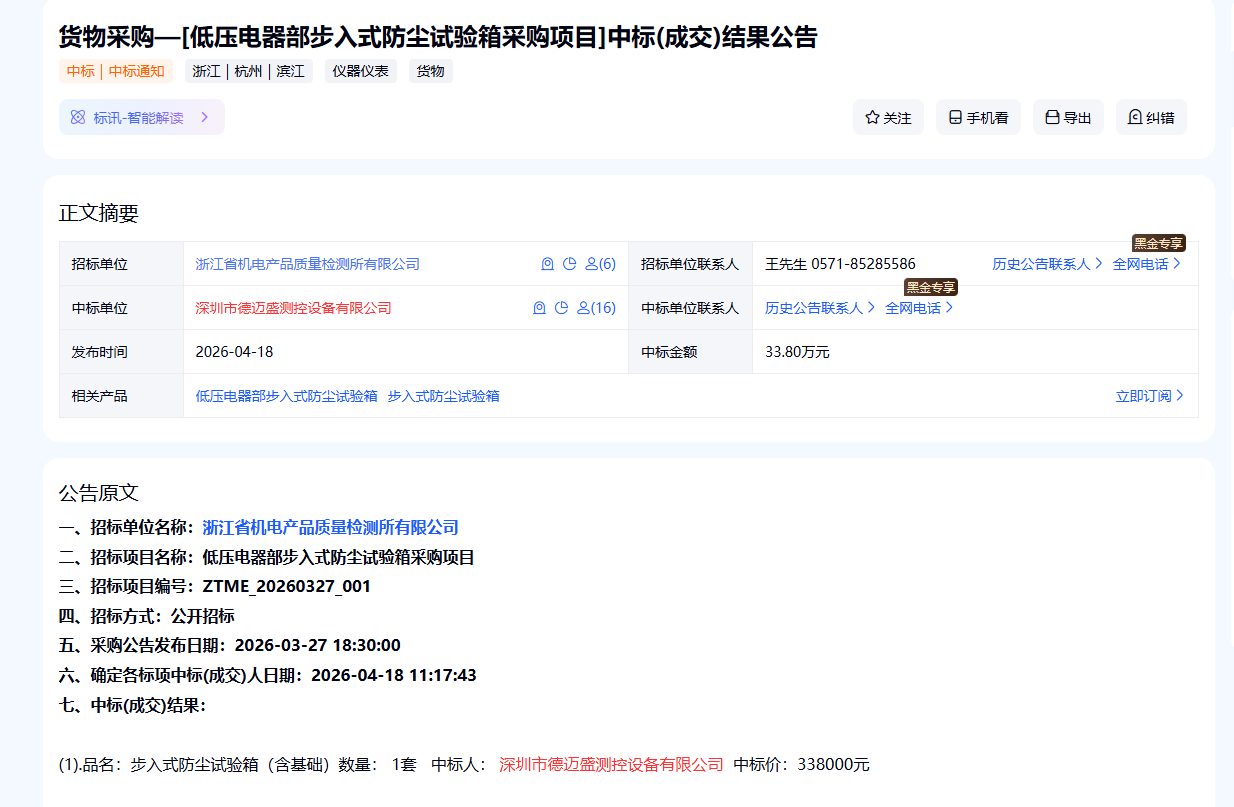Open the 标讯-智能解读 smart analysis
Screen dimensions: 1234x807
tap(141, 117)
